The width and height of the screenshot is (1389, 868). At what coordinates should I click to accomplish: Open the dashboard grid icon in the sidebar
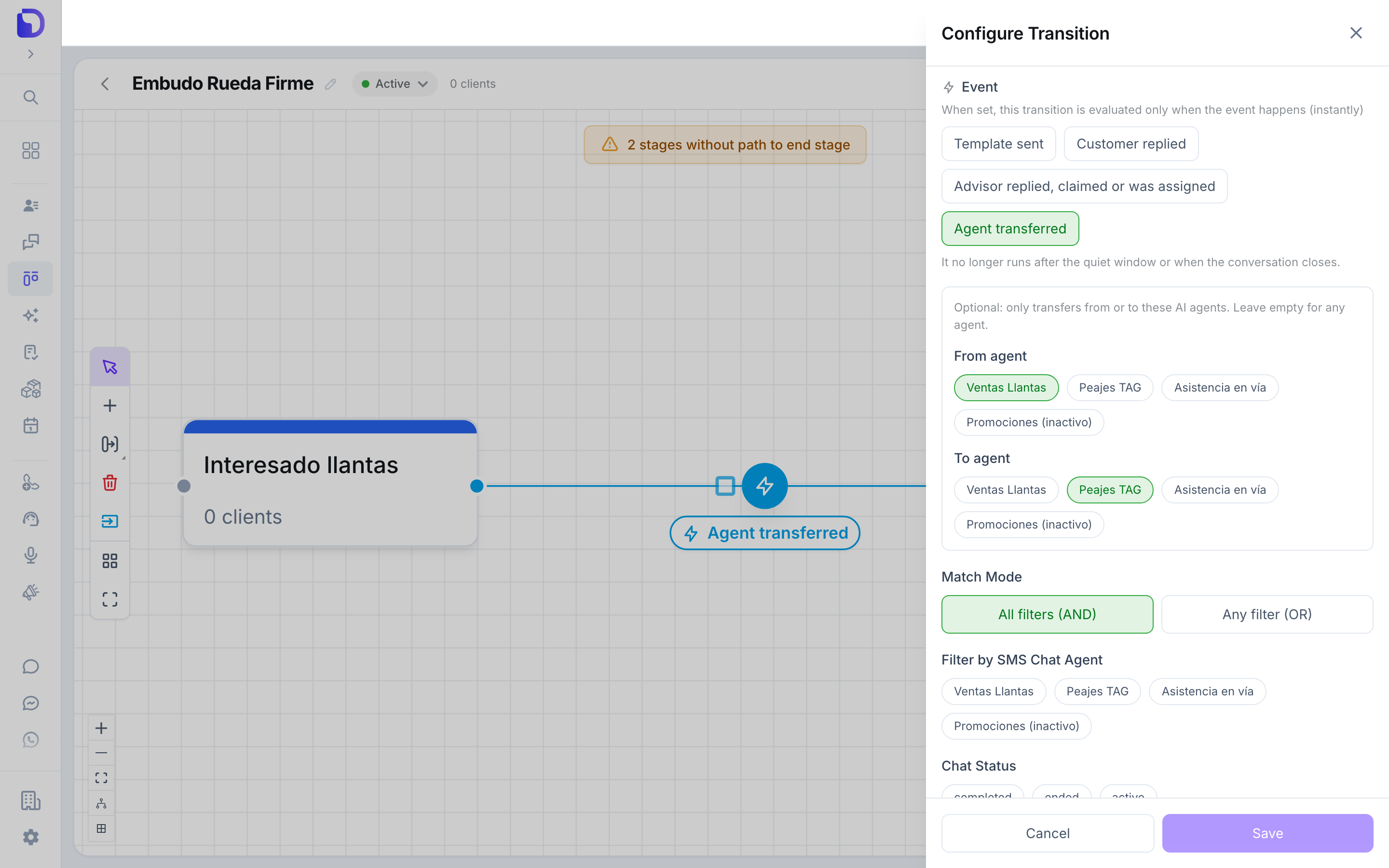point(30,150)
